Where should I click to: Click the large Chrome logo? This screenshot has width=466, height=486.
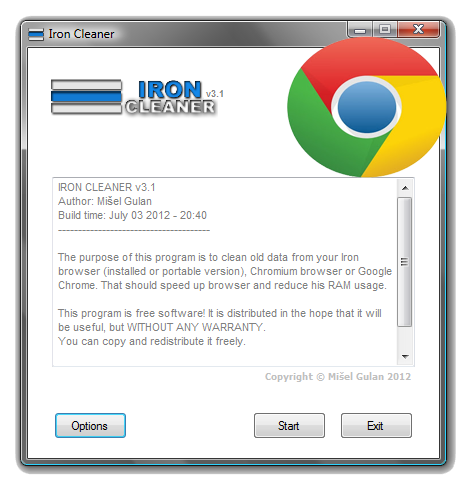367,107
